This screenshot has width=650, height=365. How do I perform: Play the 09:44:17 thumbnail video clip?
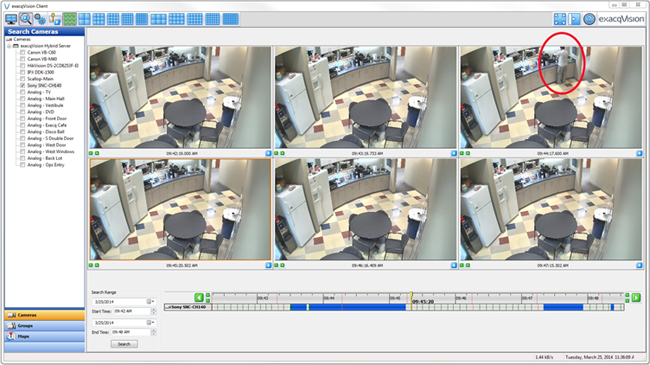click(639, 153)
